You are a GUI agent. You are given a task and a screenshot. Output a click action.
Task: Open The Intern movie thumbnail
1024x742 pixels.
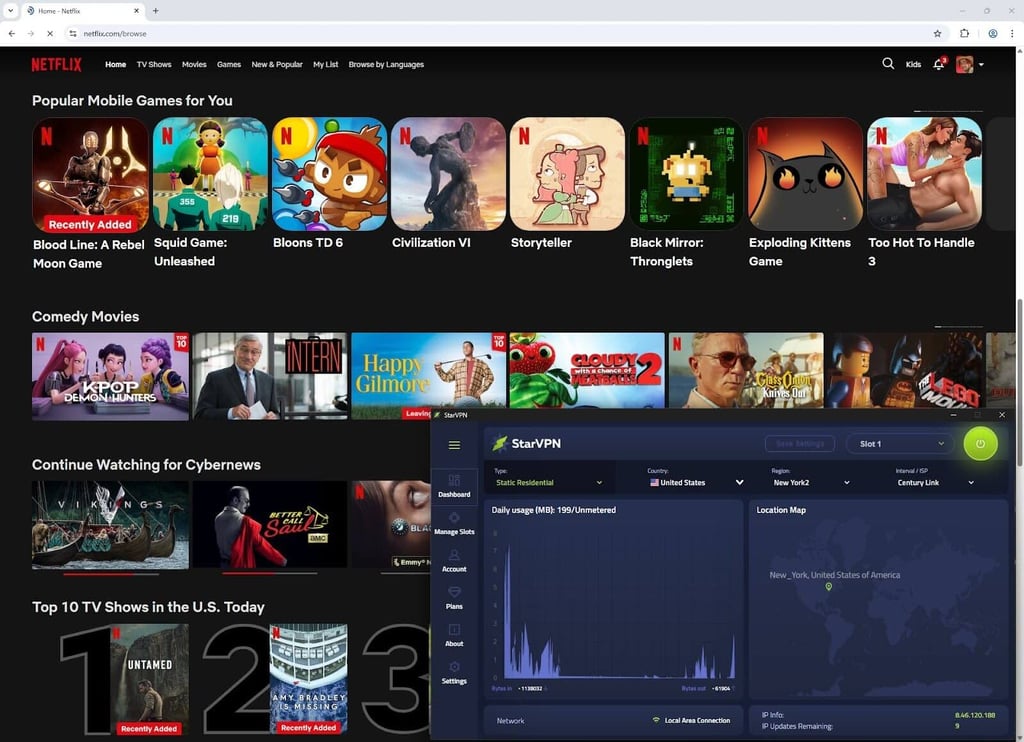pyautogui.click(x=270, y=376)
